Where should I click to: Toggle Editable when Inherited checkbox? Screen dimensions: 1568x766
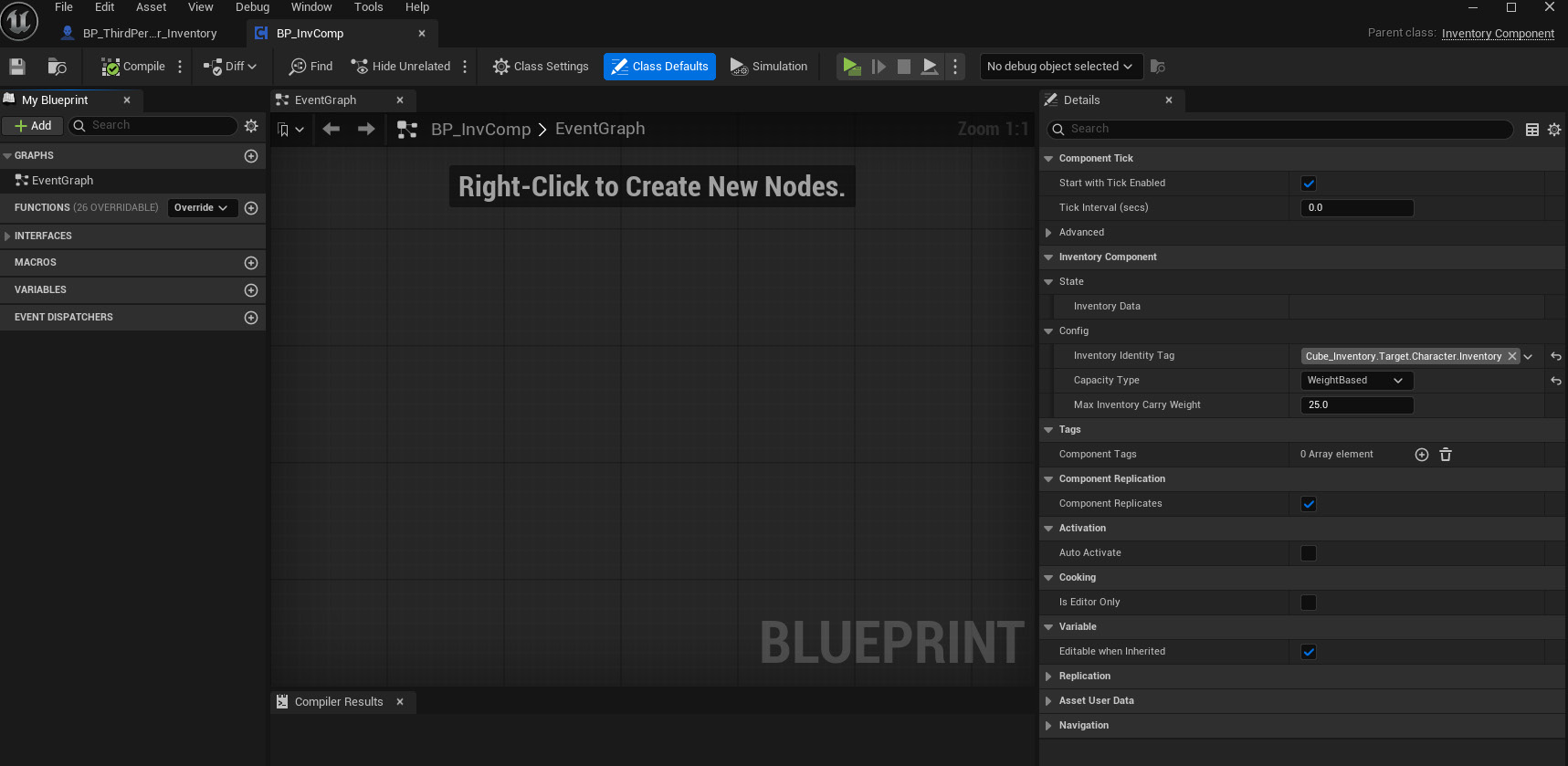click(1309, 652)
